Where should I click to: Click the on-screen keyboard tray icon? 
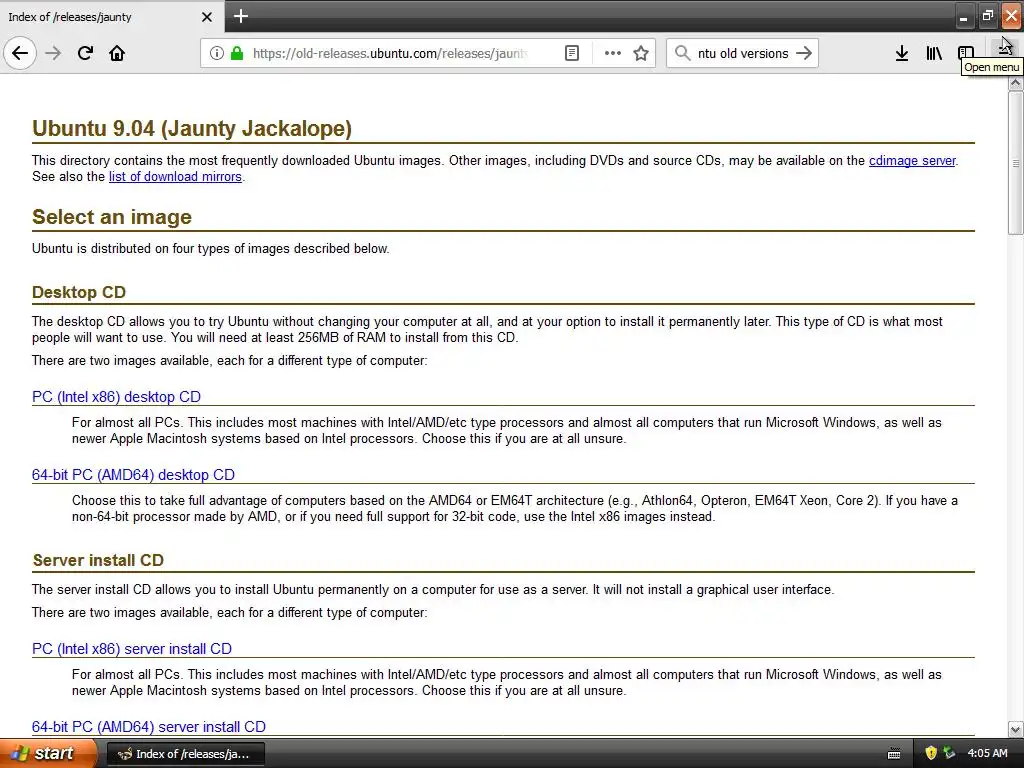point(894,754)
